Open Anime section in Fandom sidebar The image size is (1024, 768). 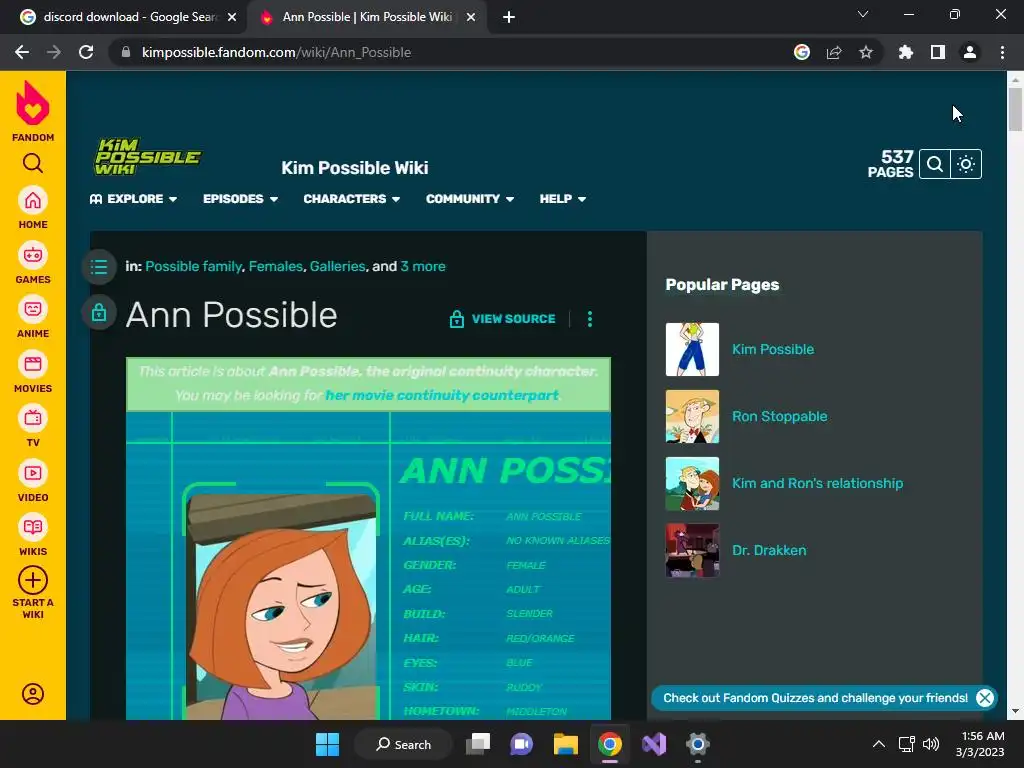pyautogui.click(x=33, y=317)
